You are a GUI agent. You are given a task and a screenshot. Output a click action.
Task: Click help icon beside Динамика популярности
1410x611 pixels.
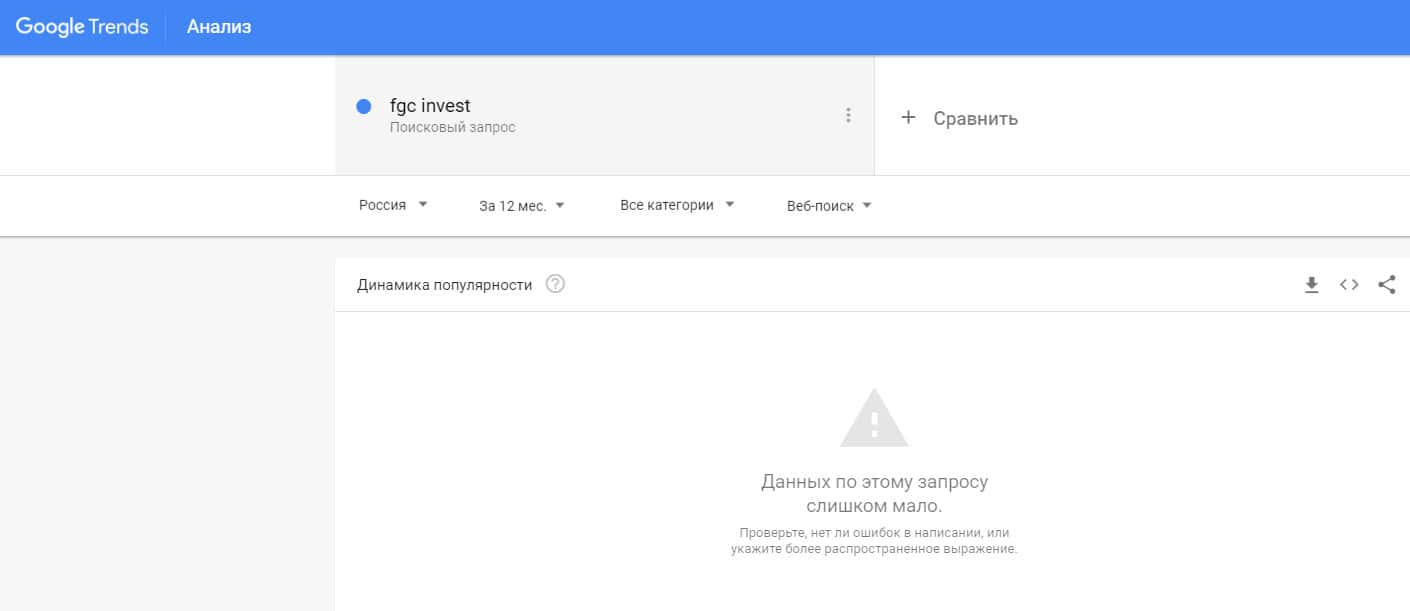556,284
